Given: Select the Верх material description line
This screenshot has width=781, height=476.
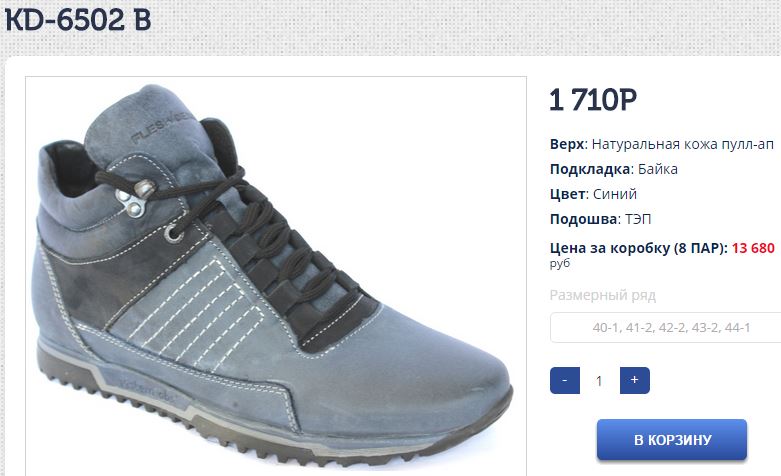Looking at the screenshot, I should (662, 144).
